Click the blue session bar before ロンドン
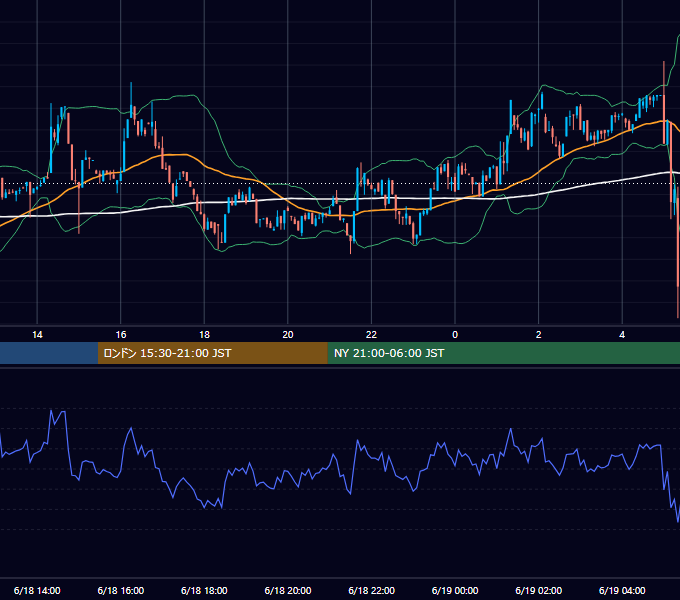The height and width of the screenshot is (600, 680). pyautogui.click(x=49, y=353)
